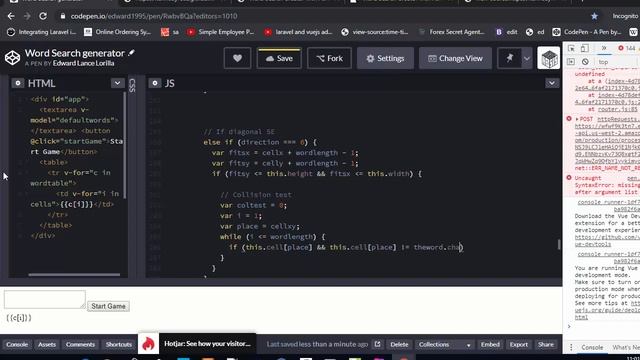Open Shortcuts panel
Viewport: 640px width, 360px height.
tap(119, 344)
